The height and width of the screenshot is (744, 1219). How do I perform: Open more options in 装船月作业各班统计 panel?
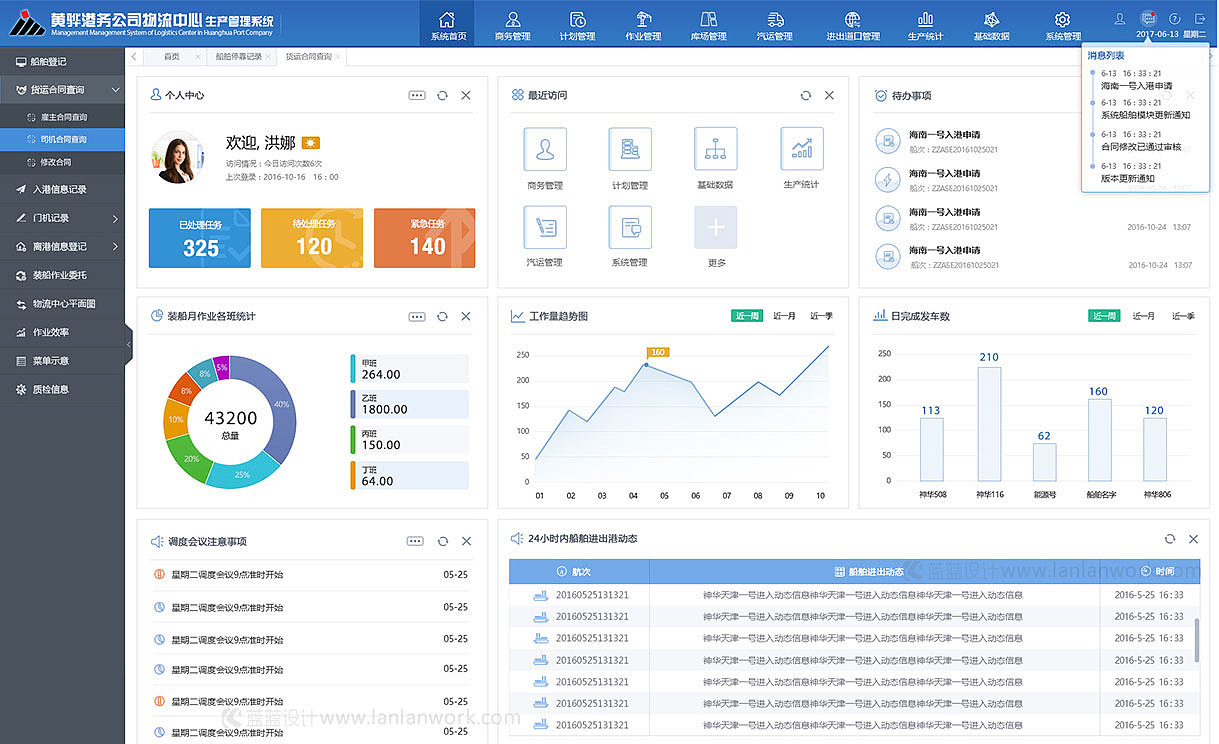(417, 316)
